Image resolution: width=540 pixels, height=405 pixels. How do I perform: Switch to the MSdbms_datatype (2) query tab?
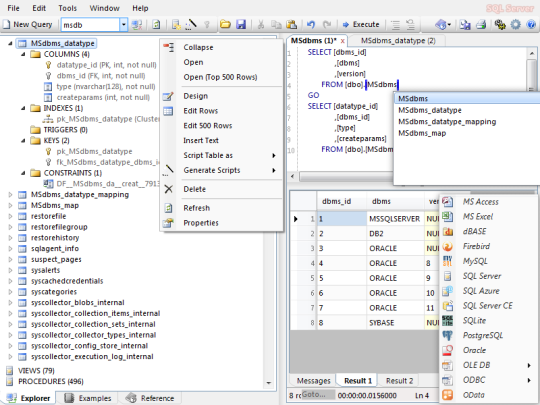[398, 41]
